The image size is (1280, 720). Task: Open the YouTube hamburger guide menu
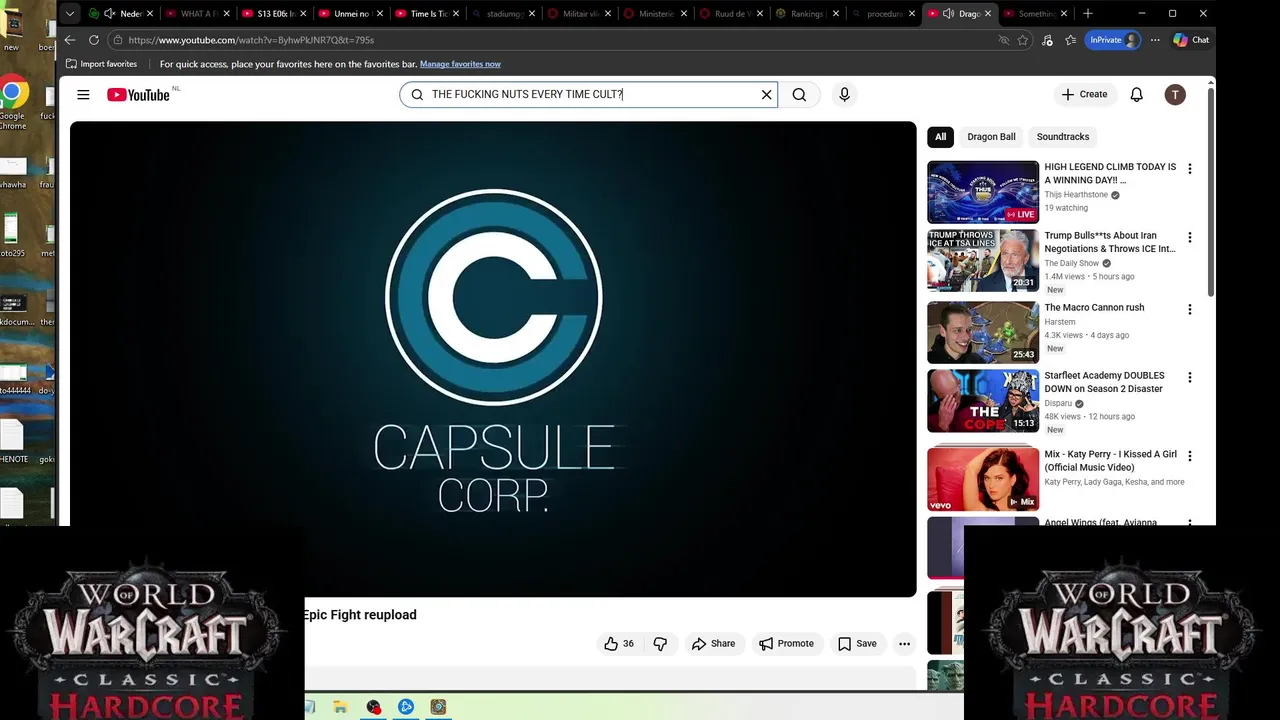(83, 95)
